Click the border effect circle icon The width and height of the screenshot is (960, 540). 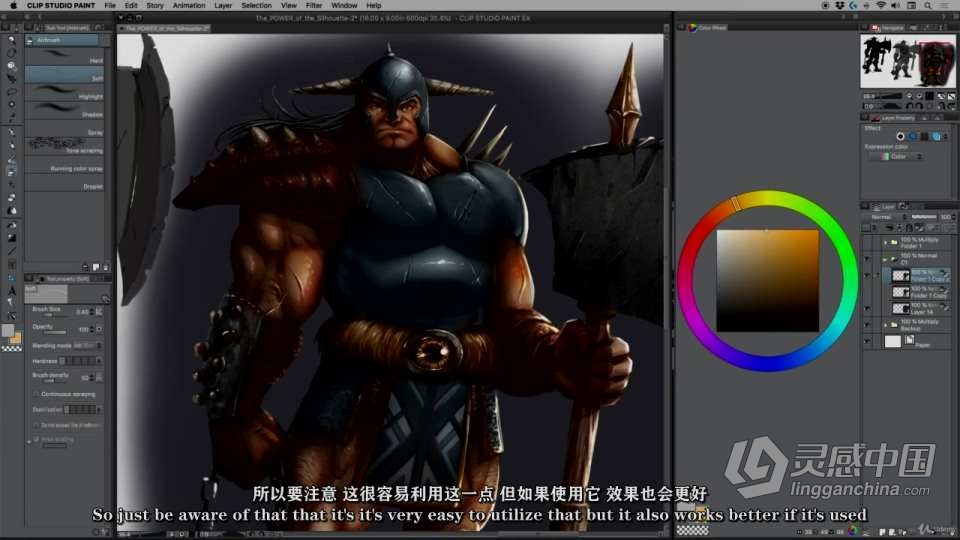pos(900,137)
